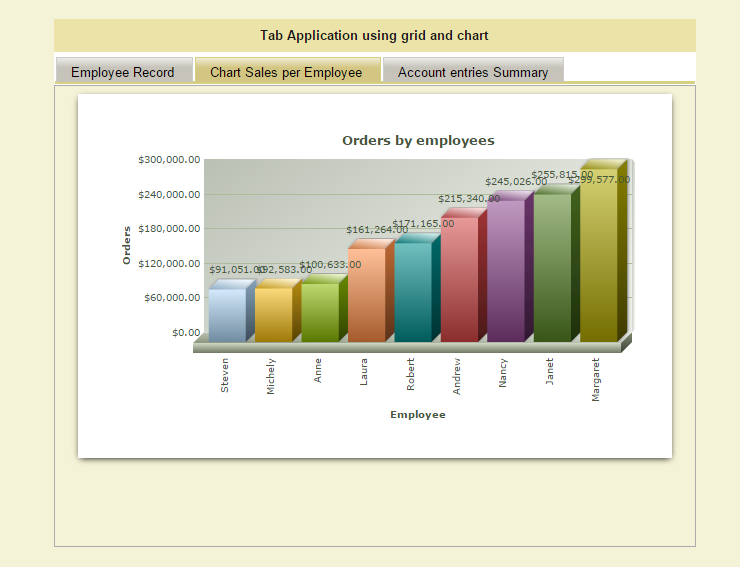Click Robert's teal bar
This screenshot has height=567, width=740.
tap(412, 292)
